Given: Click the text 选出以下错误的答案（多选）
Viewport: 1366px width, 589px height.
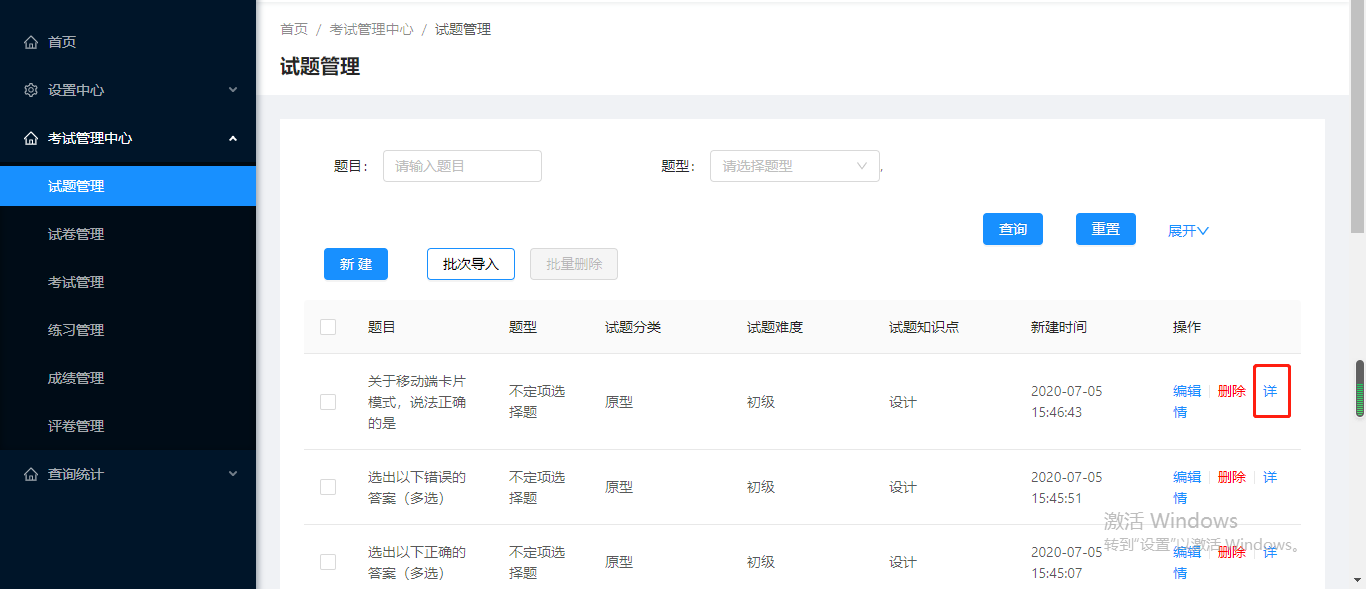Looking at the screenshot, I should pos(417,487).
